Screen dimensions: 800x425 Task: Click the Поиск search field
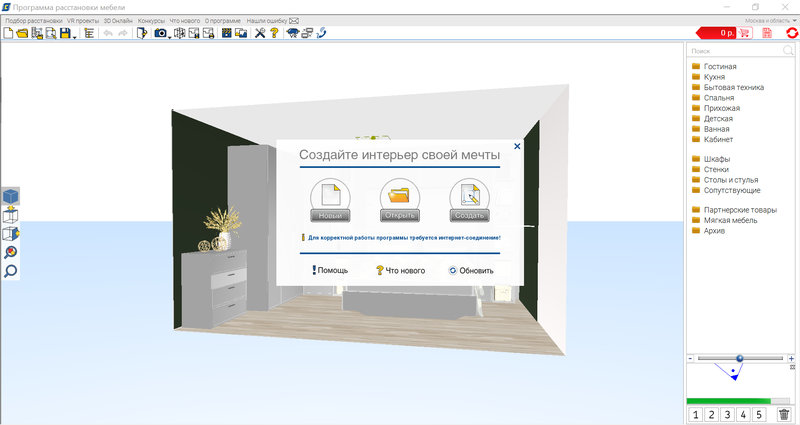(735, 51)
